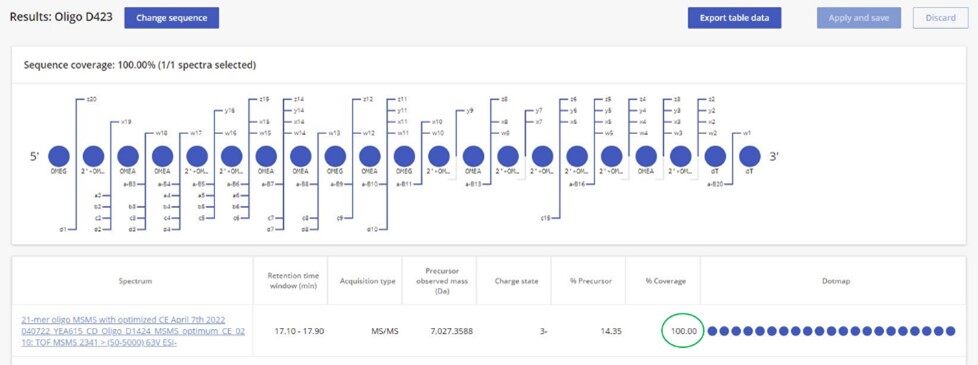Viewport: 978px width, 365px height.
Task: Select the nucleotide circle under the w1 bracket
Action: (x=750, y=157)
